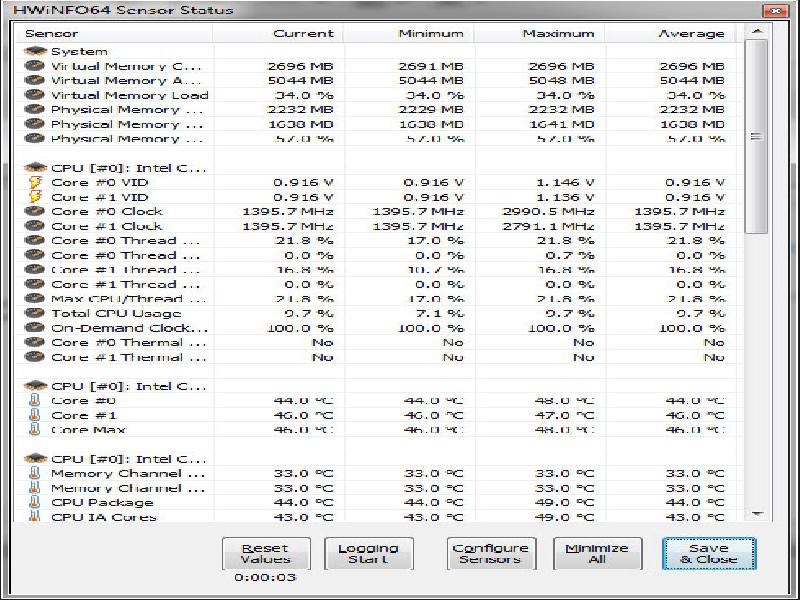Select the Core #0 Clock gauge icon
800x600 pixels.
(x=34, y=211)
